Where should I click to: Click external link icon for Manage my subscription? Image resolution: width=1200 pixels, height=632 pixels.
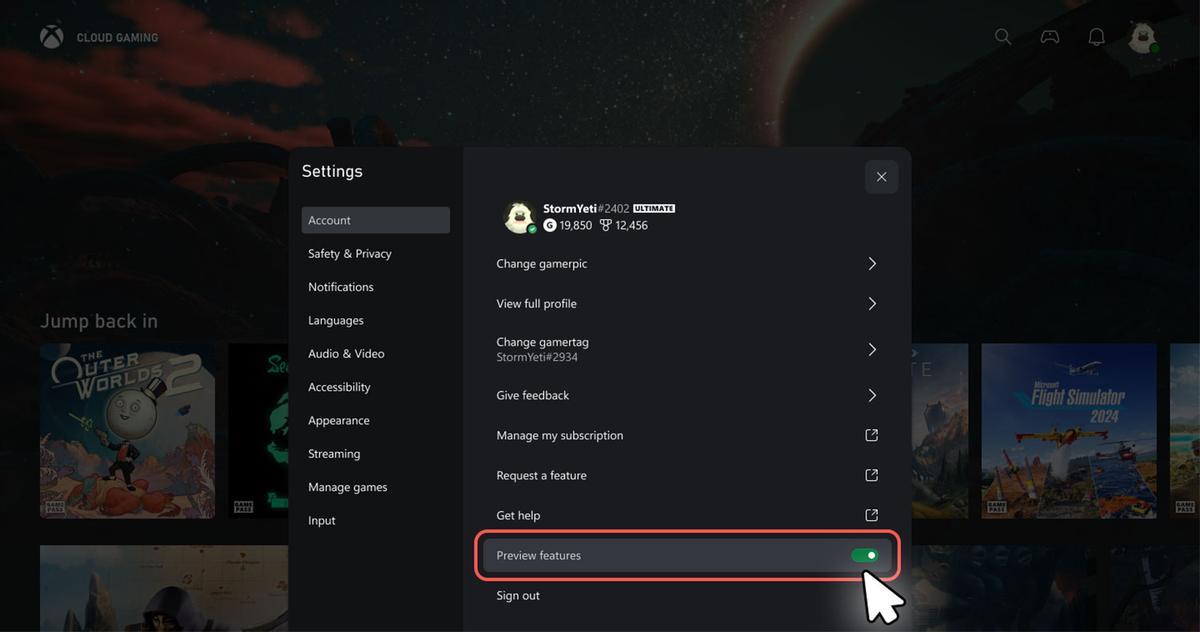tap(871, 435)
